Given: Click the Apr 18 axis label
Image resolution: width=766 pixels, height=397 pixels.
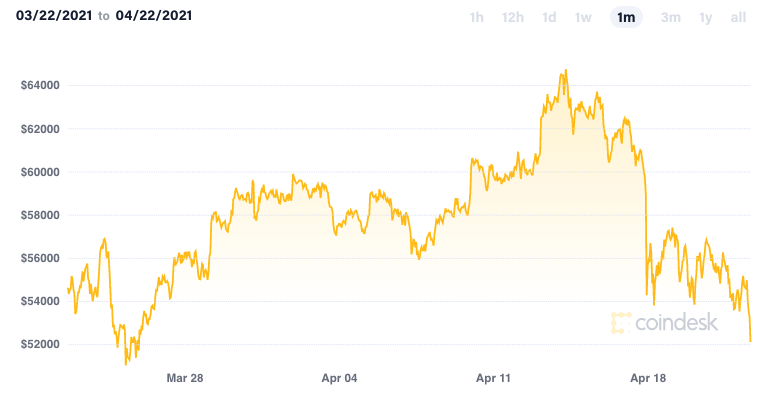Looking at the screenshot, I should coord(648,378).
